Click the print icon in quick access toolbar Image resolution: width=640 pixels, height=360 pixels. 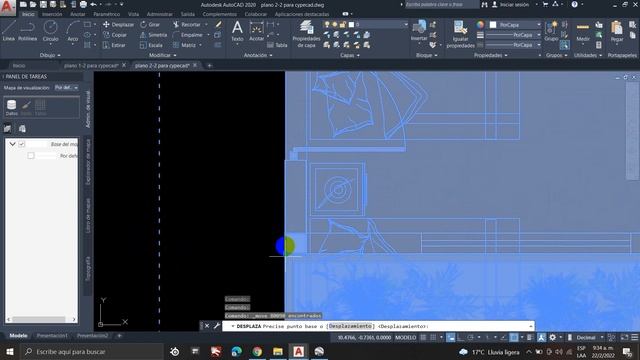(x=83, y=4)
